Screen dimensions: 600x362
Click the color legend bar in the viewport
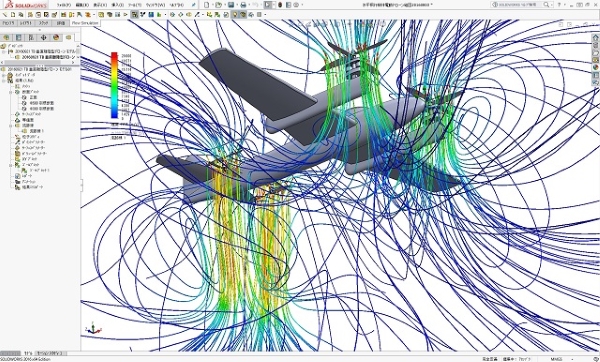pos(114,85)
